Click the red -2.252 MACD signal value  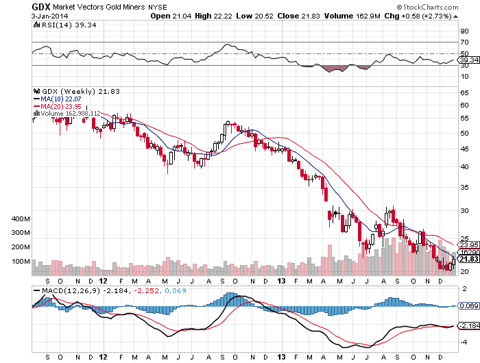point(147,291)
